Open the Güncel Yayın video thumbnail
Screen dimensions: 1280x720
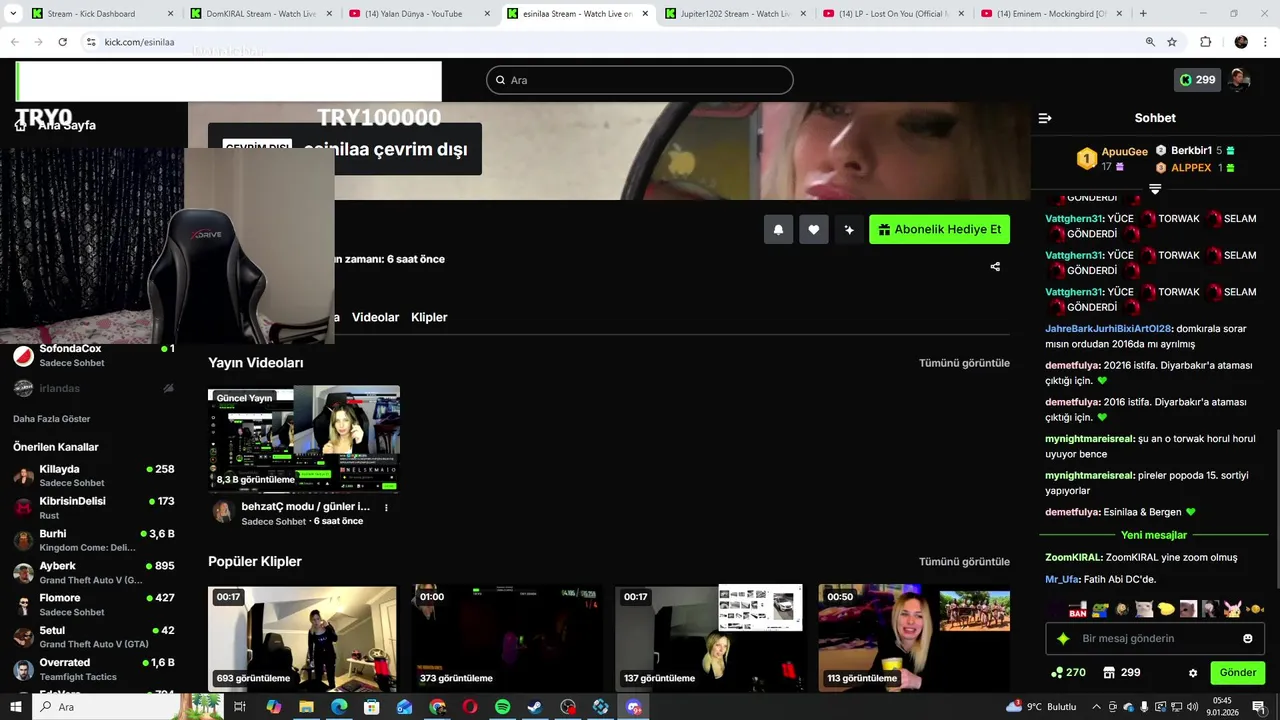point(304,439)
